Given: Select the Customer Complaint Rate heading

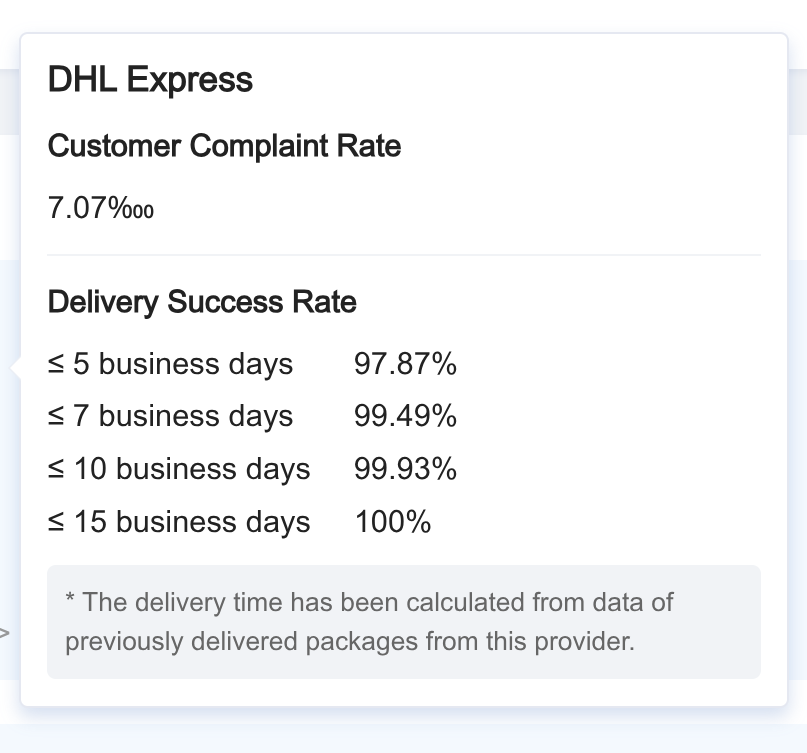Looking at the screenshot, I should [x=224, y=146].
